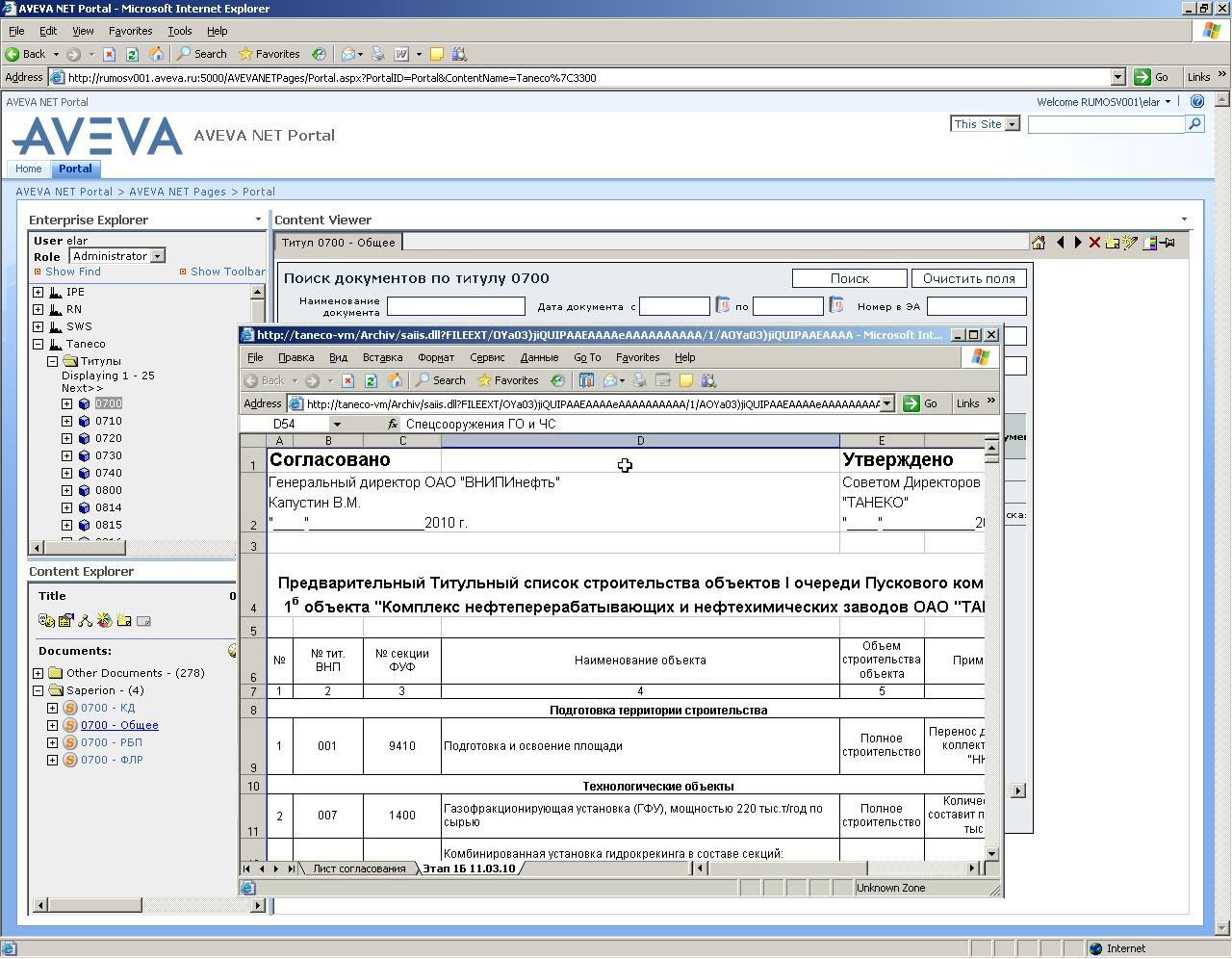This screenshot has width=1232, height=959.
Task: Collapse the Taneco tree node
Action: tap(38, 344)
